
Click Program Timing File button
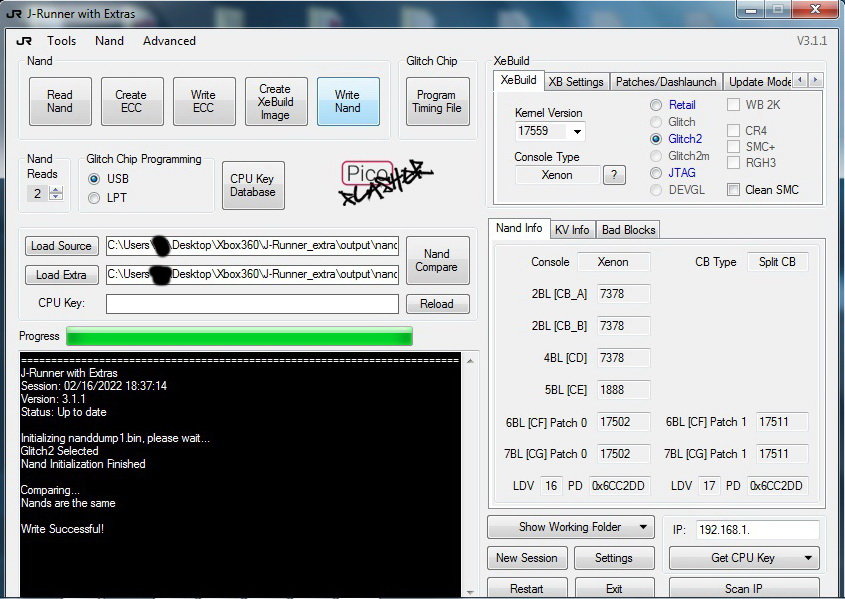click(437, 101)
